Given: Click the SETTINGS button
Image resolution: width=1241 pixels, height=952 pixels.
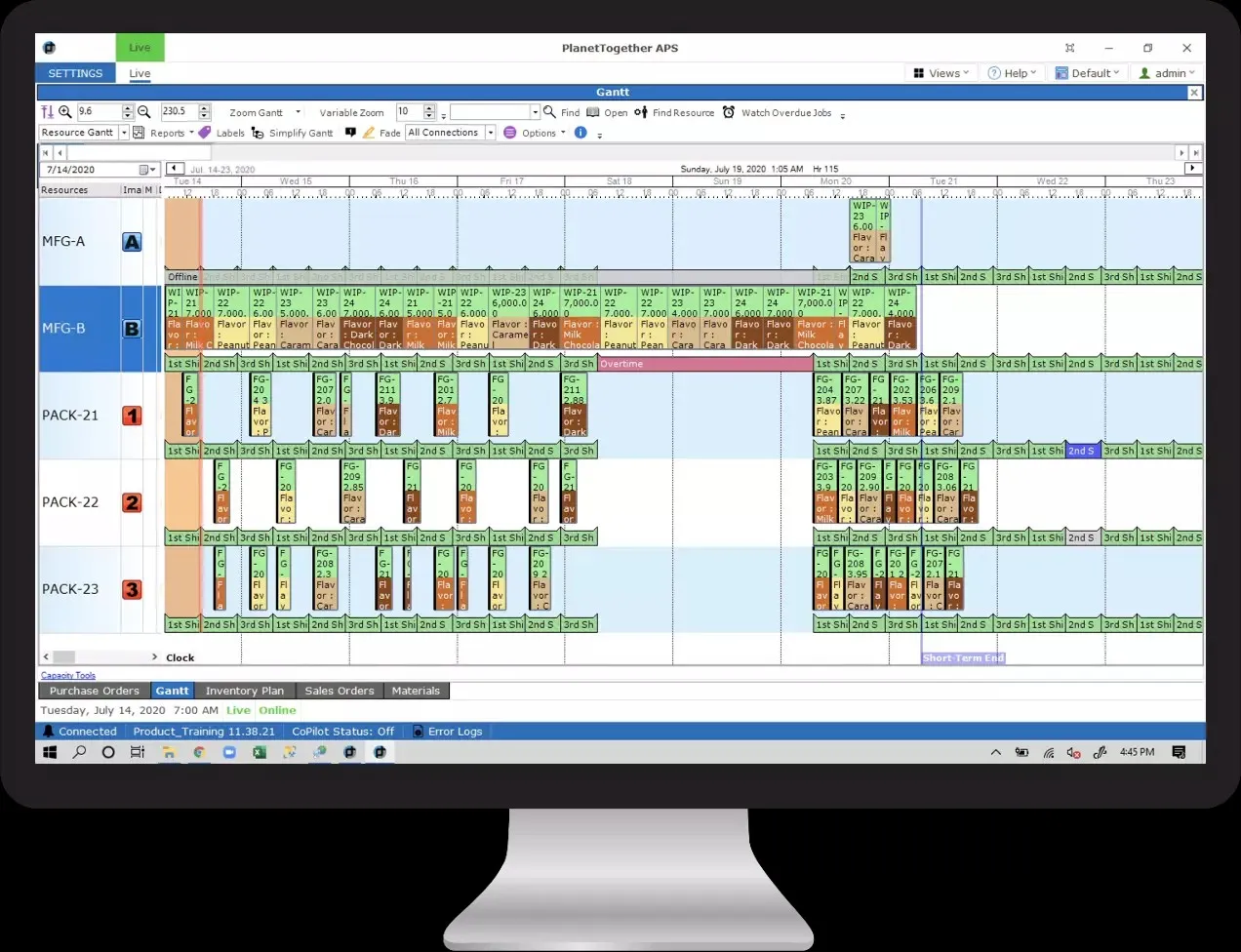Looking at the screenshot, I should click(75, 73).
